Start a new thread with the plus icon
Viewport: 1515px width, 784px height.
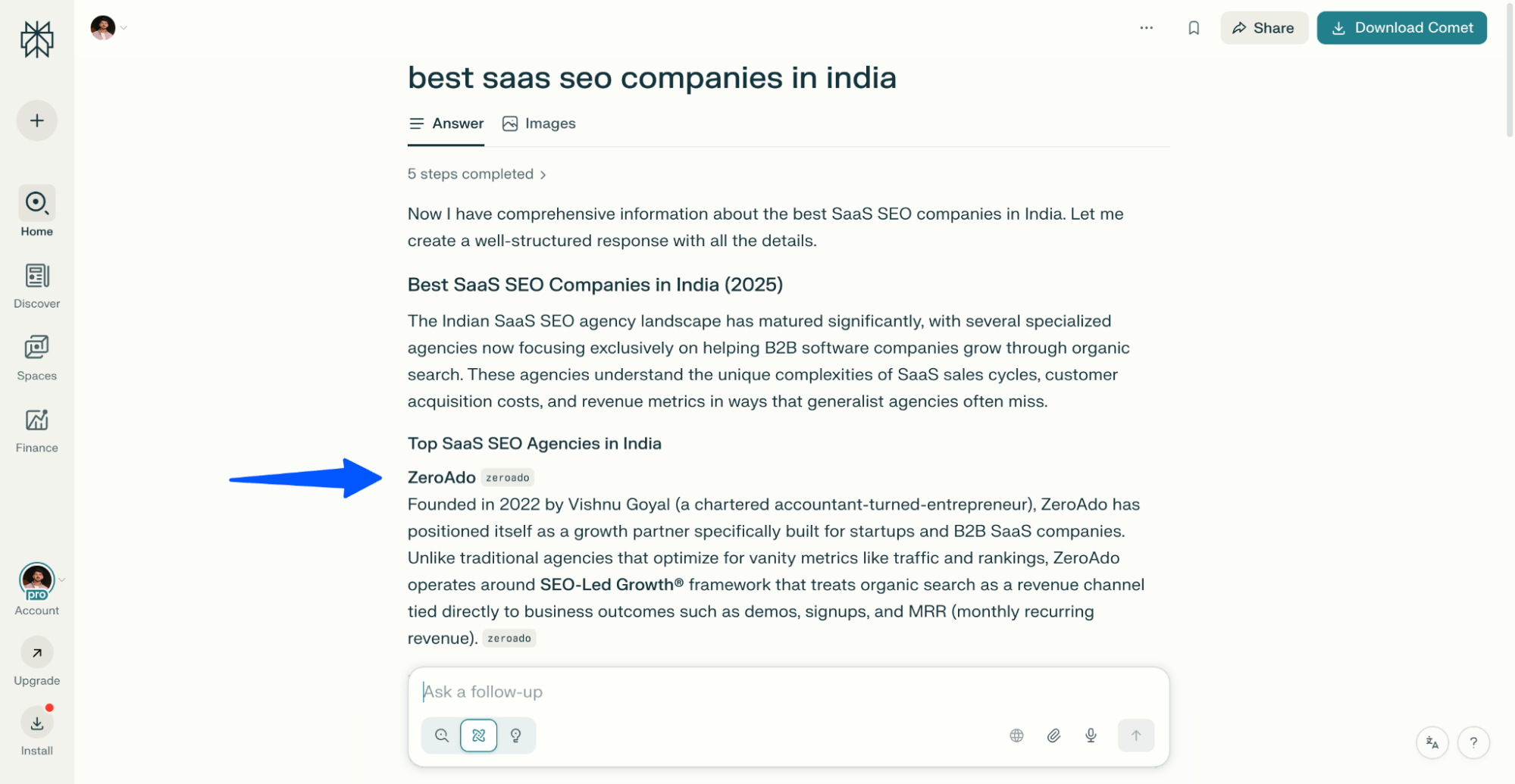pyautogui.click(x=36, y=120)
